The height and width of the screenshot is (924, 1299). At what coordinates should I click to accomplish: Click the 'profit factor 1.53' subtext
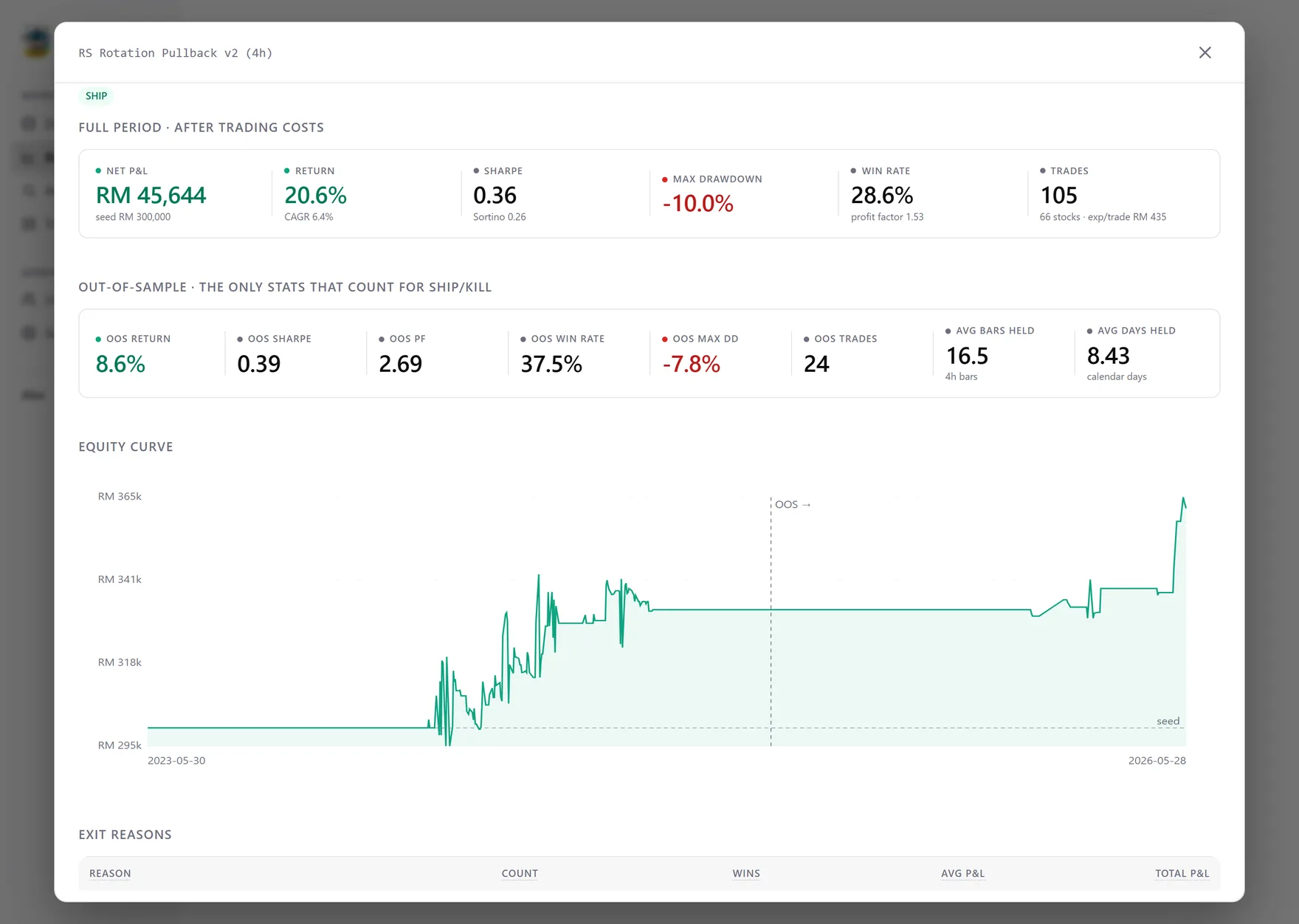[887, 217]
